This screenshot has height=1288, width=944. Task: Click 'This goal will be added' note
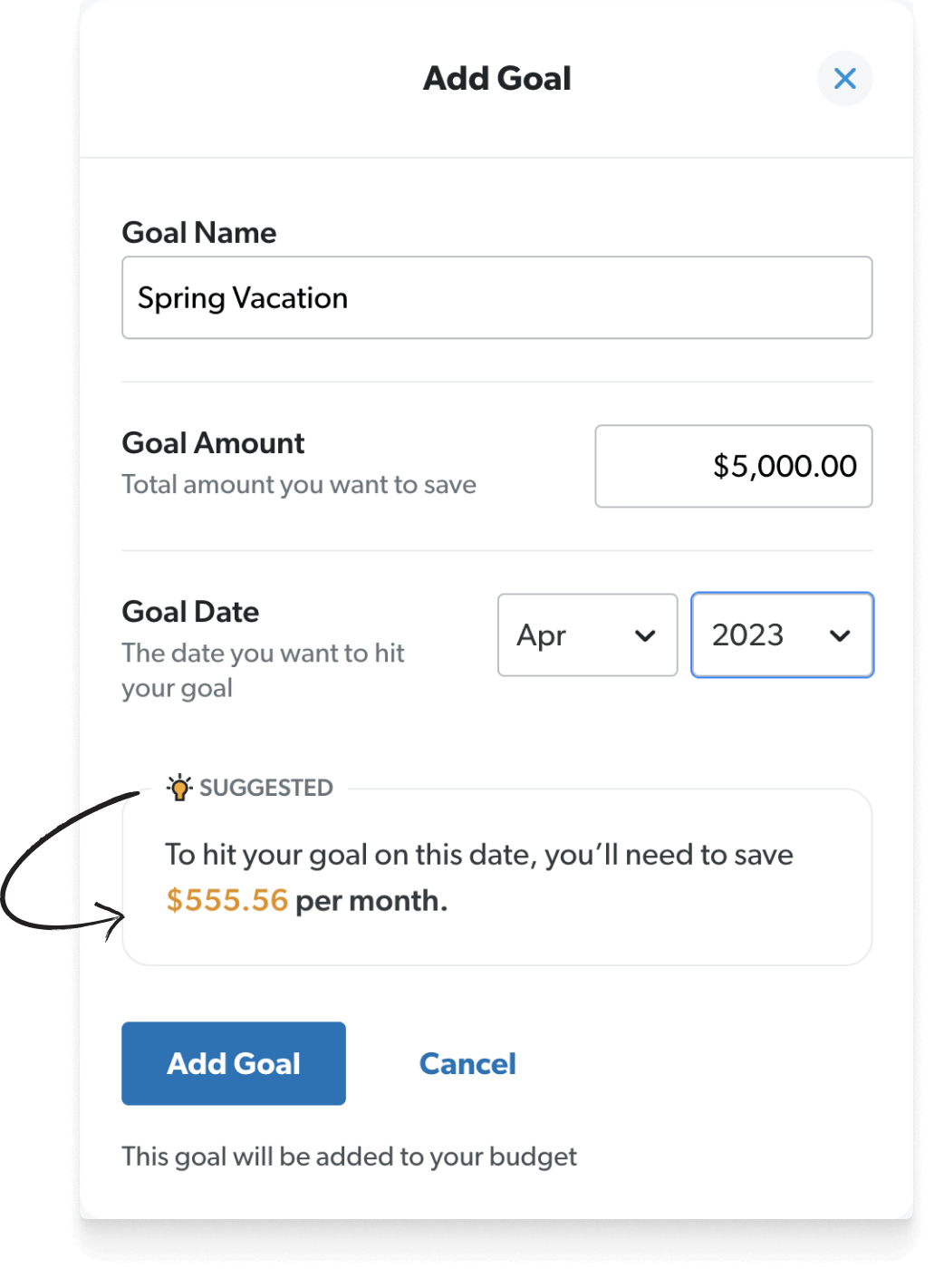[x=349, y=1157]
